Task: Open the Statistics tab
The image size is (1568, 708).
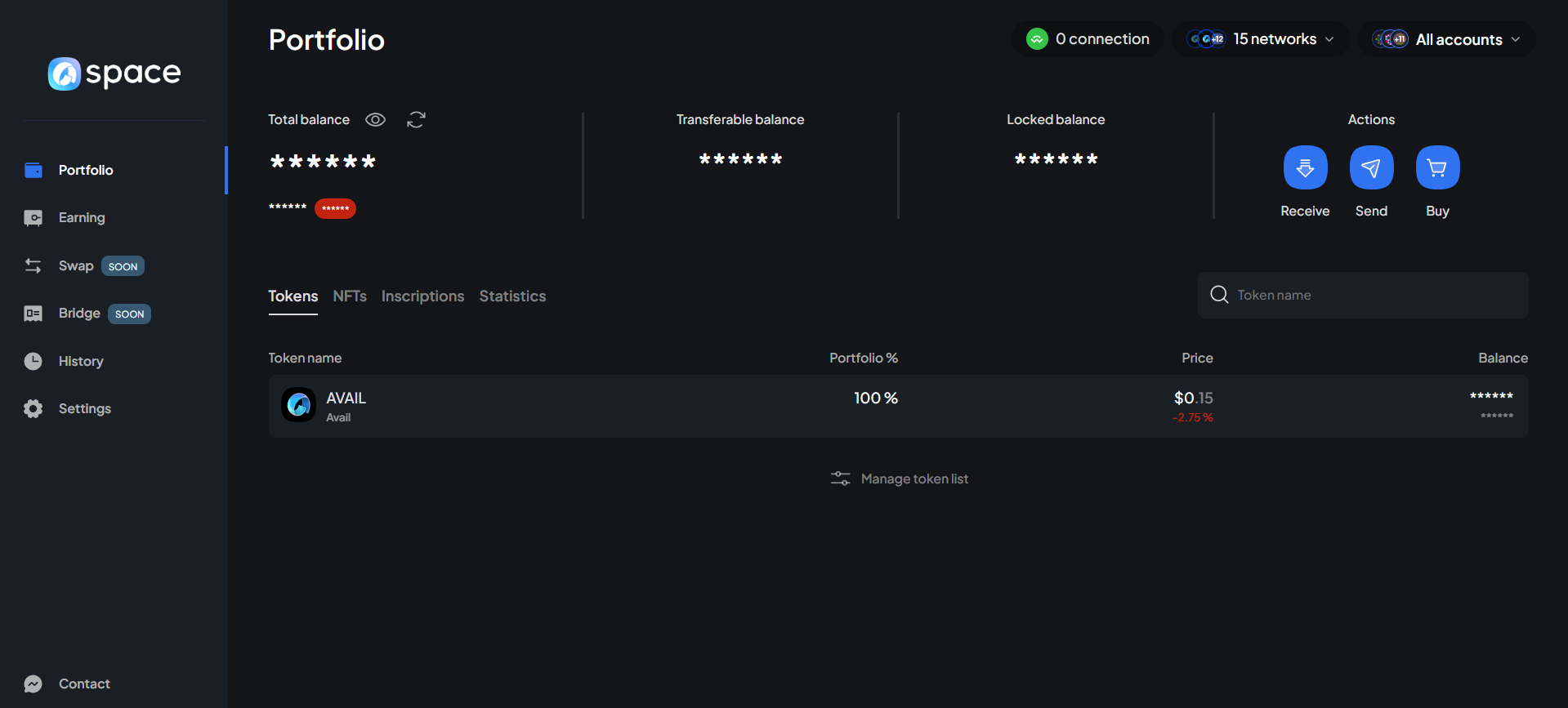Action: click(512, 296)
